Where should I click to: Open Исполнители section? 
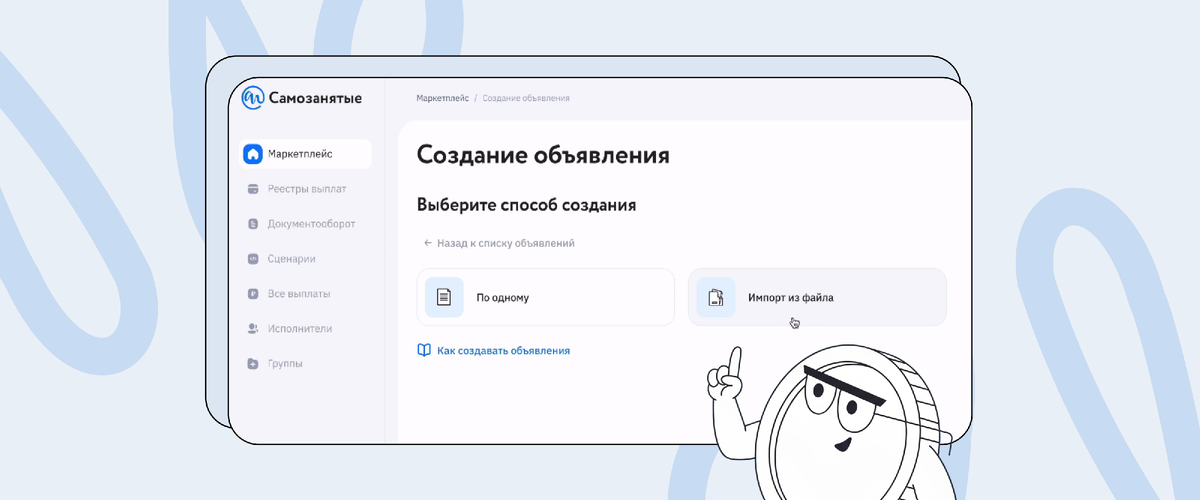click(x=306, y=329)
